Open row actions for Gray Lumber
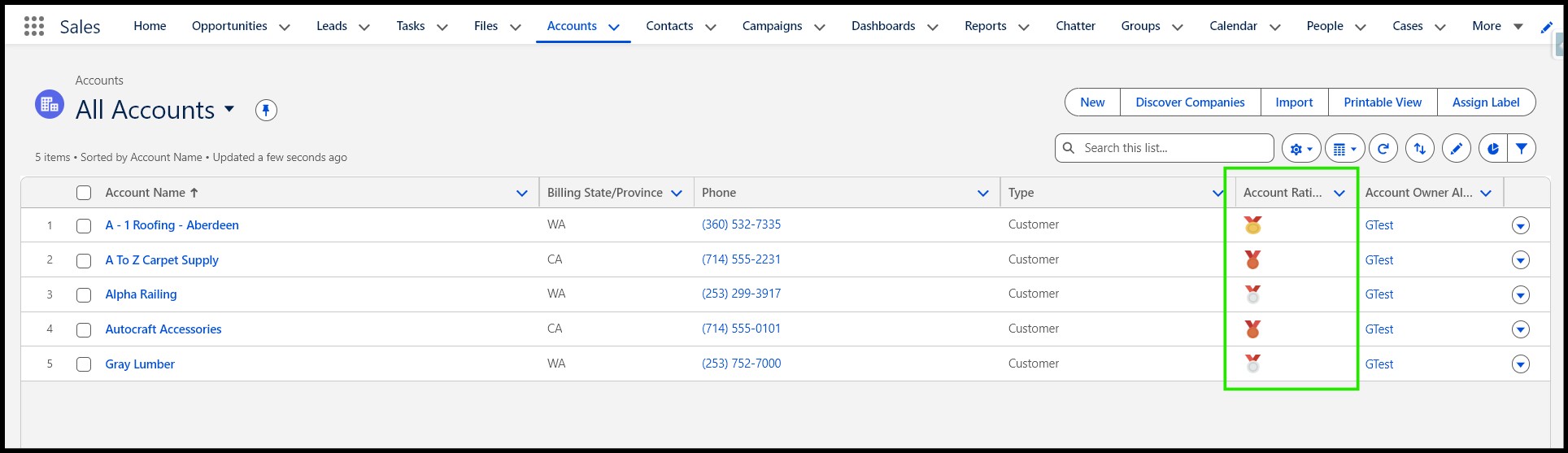 coord(1521,364)
